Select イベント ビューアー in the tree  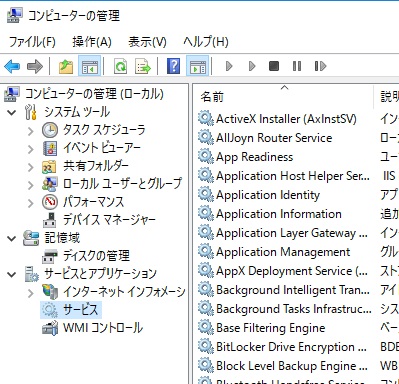point(102,148)
